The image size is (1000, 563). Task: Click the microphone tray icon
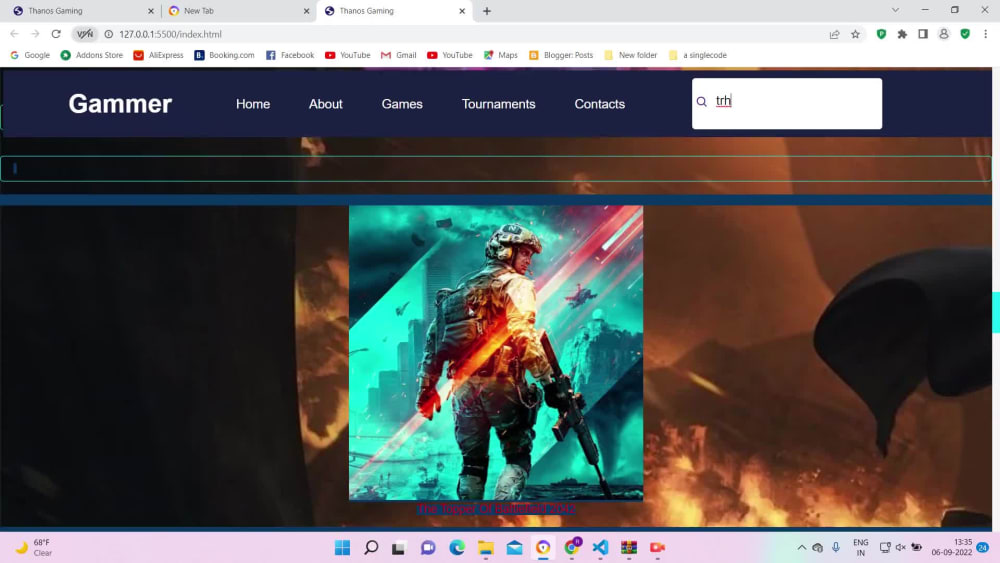[x=836, y=548]
